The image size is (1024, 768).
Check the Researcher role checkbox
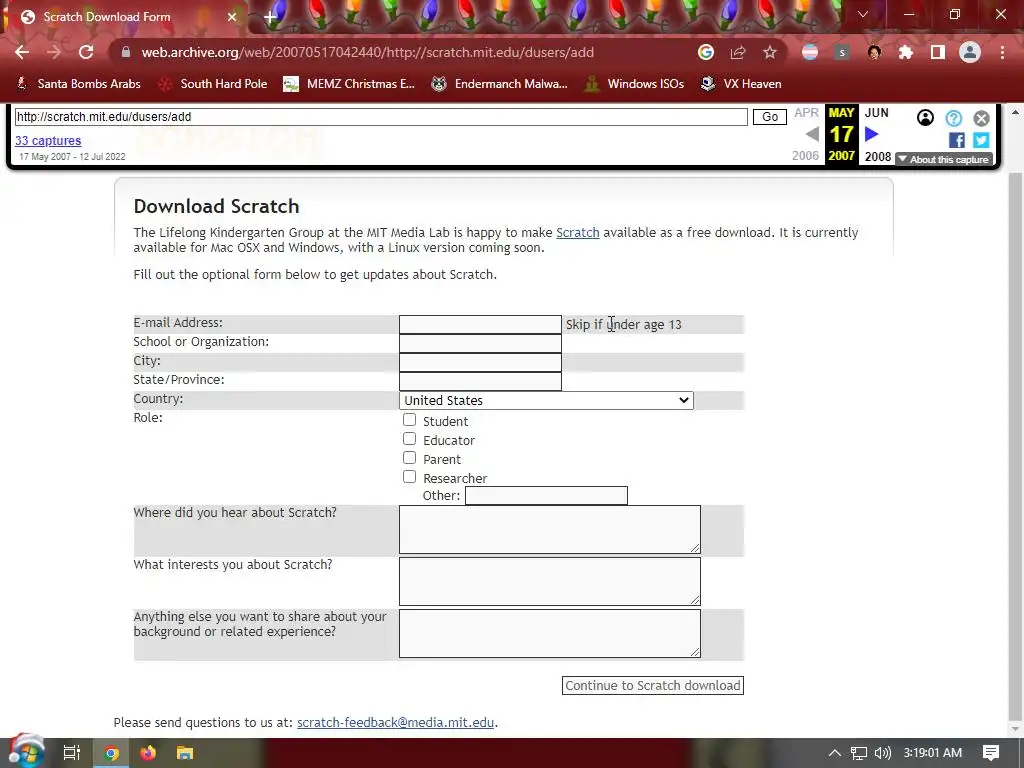click(409, 477)
